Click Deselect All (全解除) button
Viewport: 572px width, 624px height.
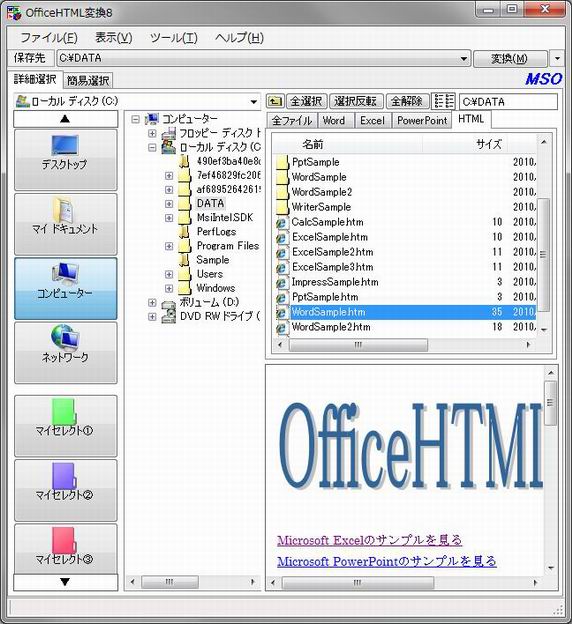tap(407, 101)
